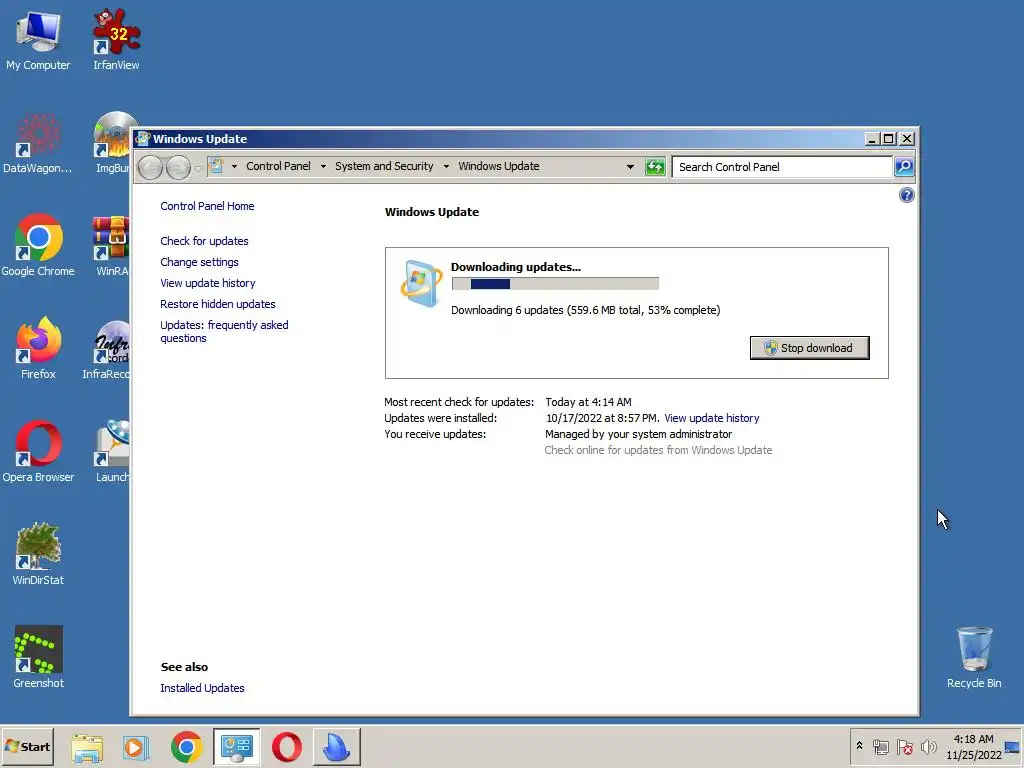Open Updates frequently asked questions link

point(224,331)
